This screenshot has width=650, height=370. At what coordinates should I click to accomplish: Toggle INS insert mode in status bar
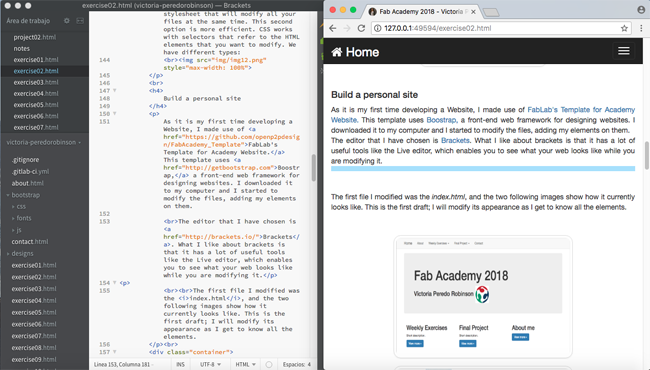pos(180,365)
